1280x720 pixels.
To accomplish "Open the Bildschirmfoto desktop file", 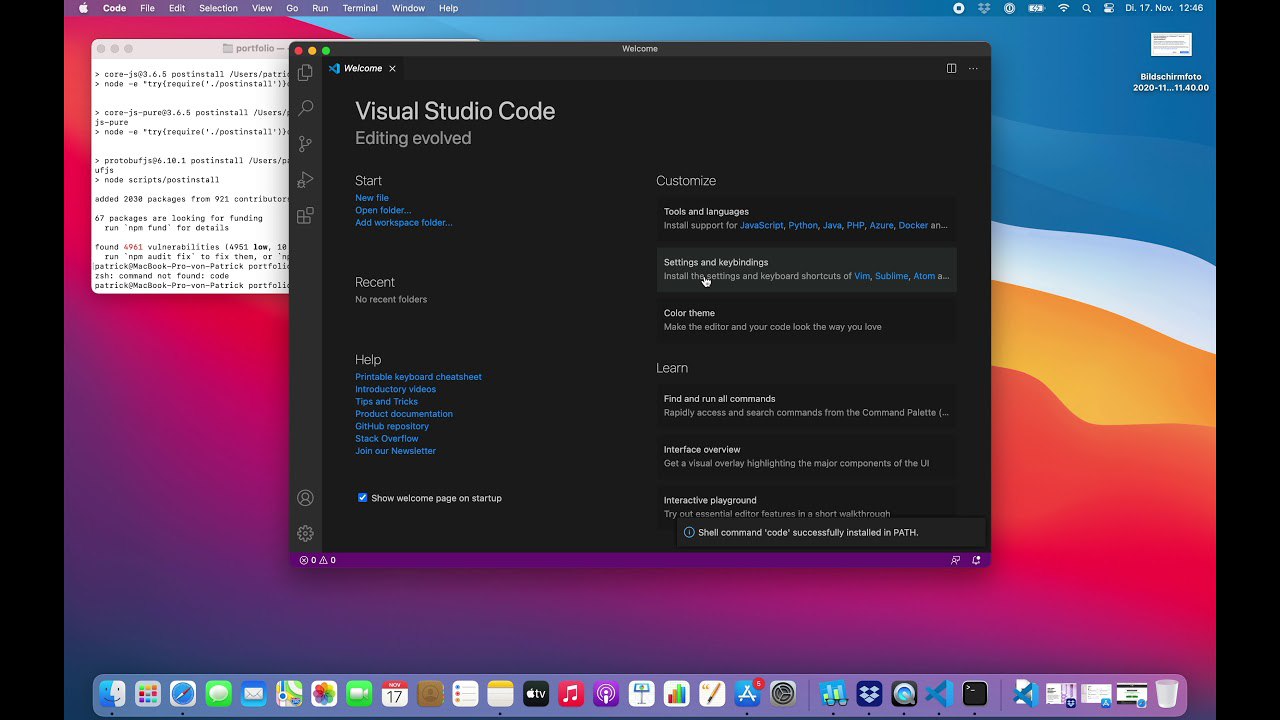I will click(1171, 61).
